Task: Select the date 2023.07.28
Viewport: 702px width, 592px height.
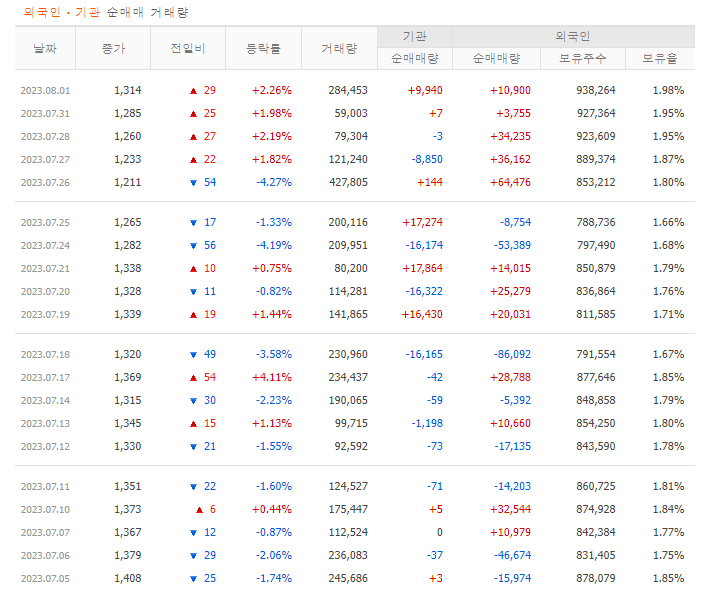Action: click(45, 136)
